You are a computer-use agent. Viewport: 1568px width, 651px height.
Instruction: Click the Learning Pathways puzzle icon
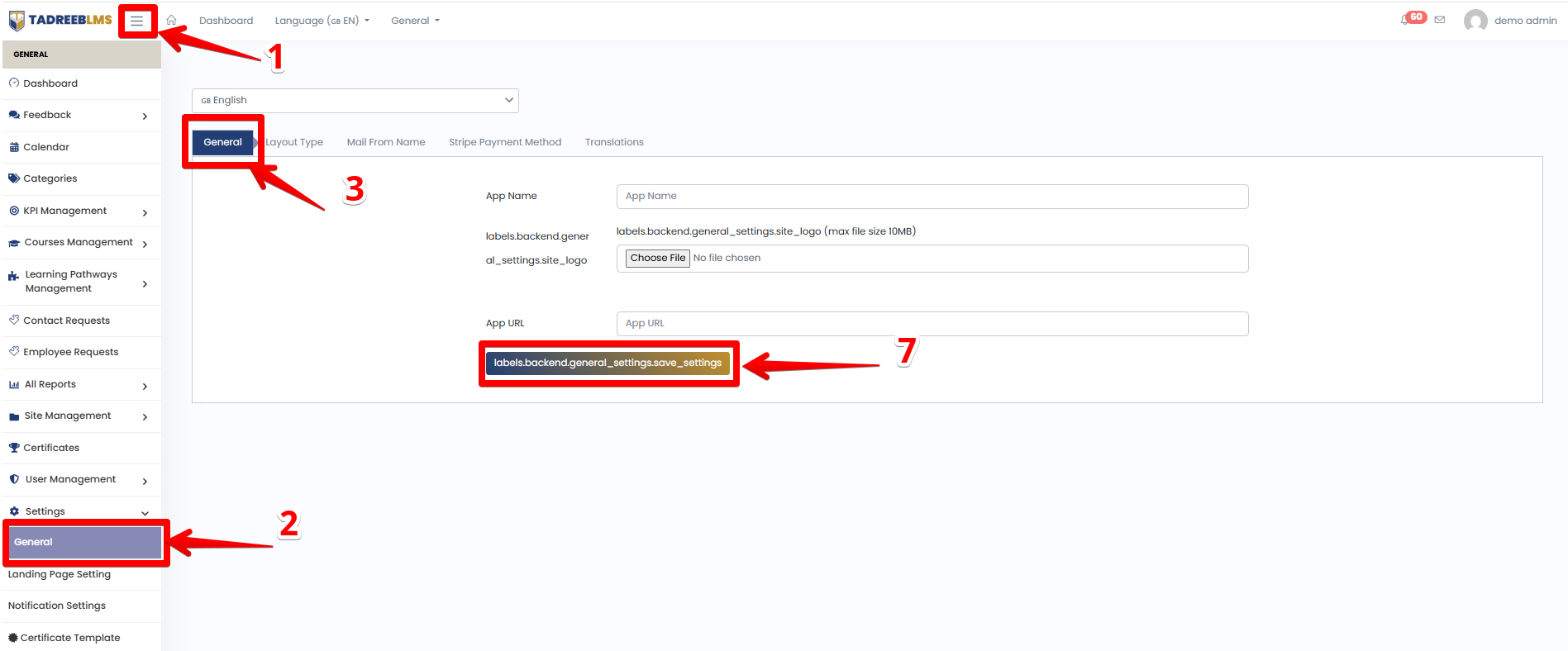click(x=14, y=276)
